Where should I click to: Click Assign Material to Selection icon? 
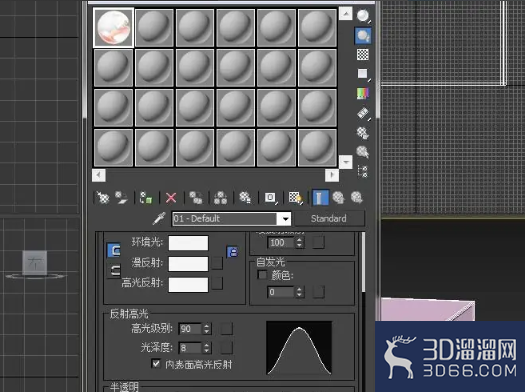[146, 198]
